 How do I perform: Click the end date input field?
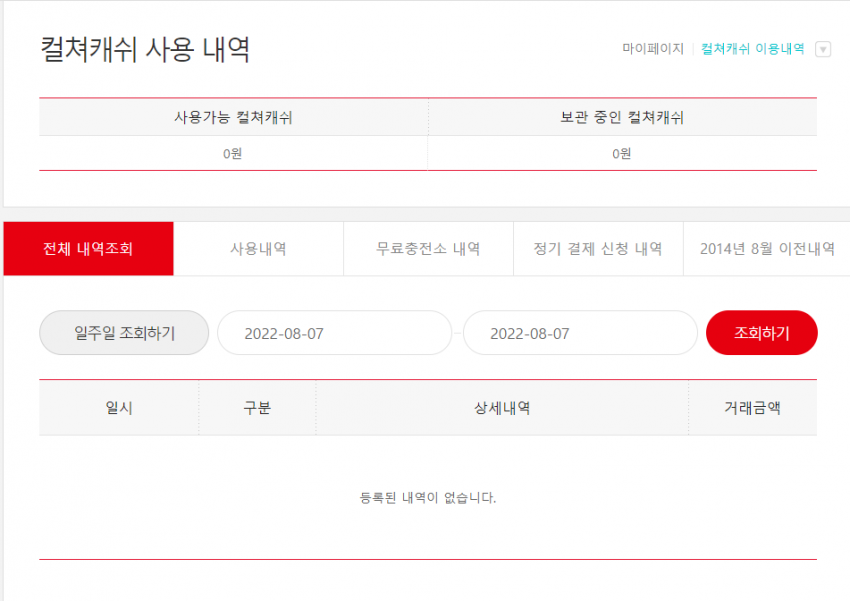580,333
